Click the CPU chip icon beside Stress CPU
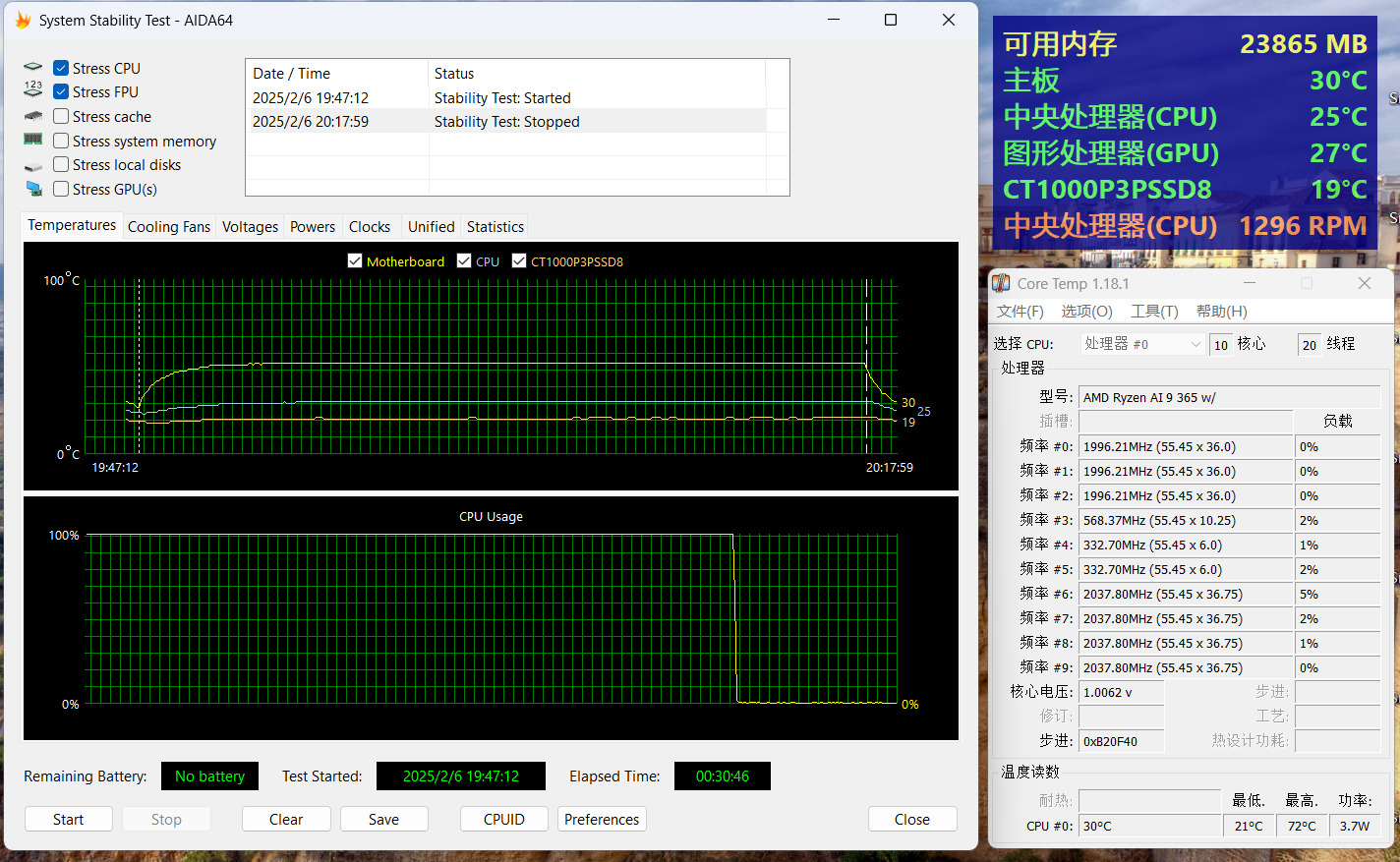The width and height of the screenshot is (1400, 862). click(x=33, y=68)
